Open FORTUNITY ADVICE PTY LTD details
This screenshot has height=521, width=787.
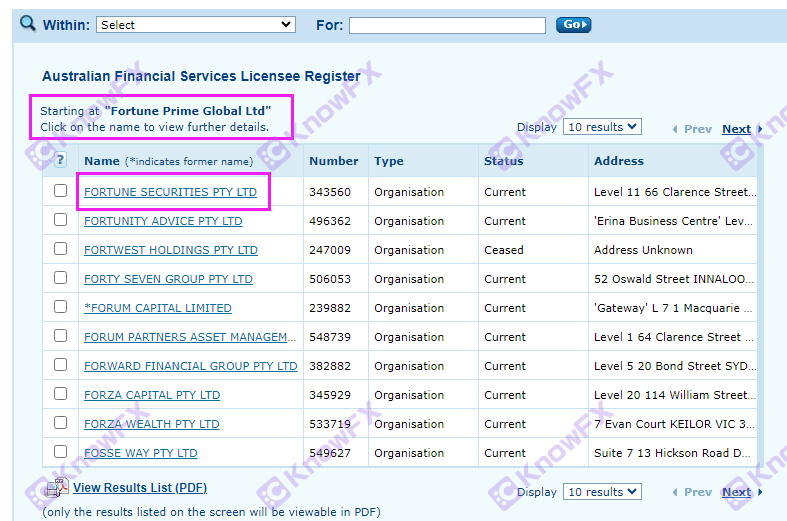(163, 221)
